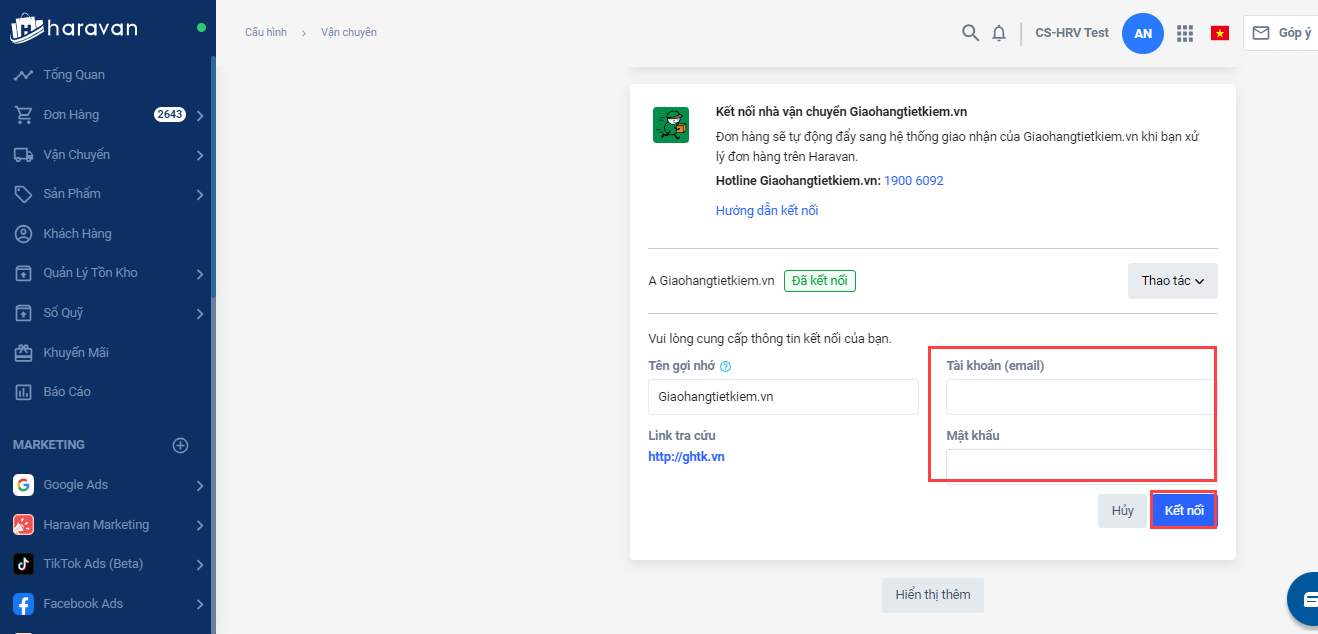The width and height of the screenshot is (1318, 634).
Task: Click the Tài khoản (email) field
Action: pyautogui.click(x=1080, y=397)
